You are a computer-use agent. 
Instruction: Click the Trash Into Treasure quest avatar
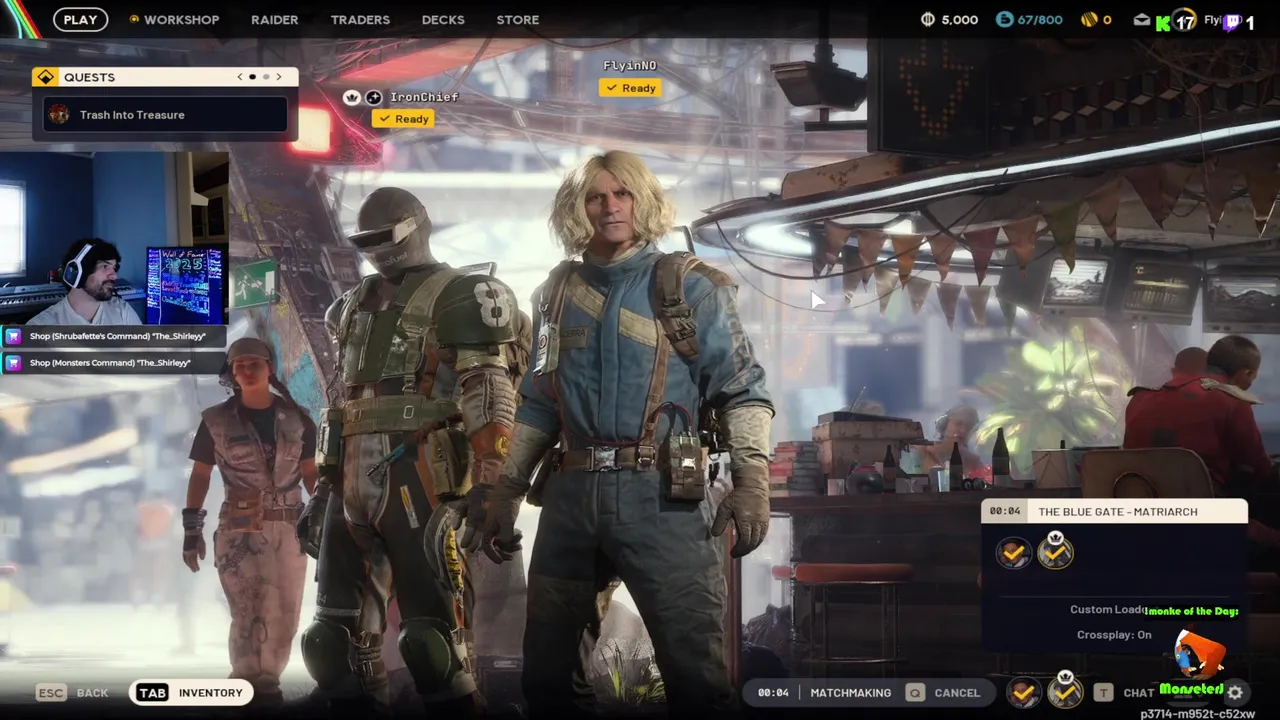click(59, 115)
